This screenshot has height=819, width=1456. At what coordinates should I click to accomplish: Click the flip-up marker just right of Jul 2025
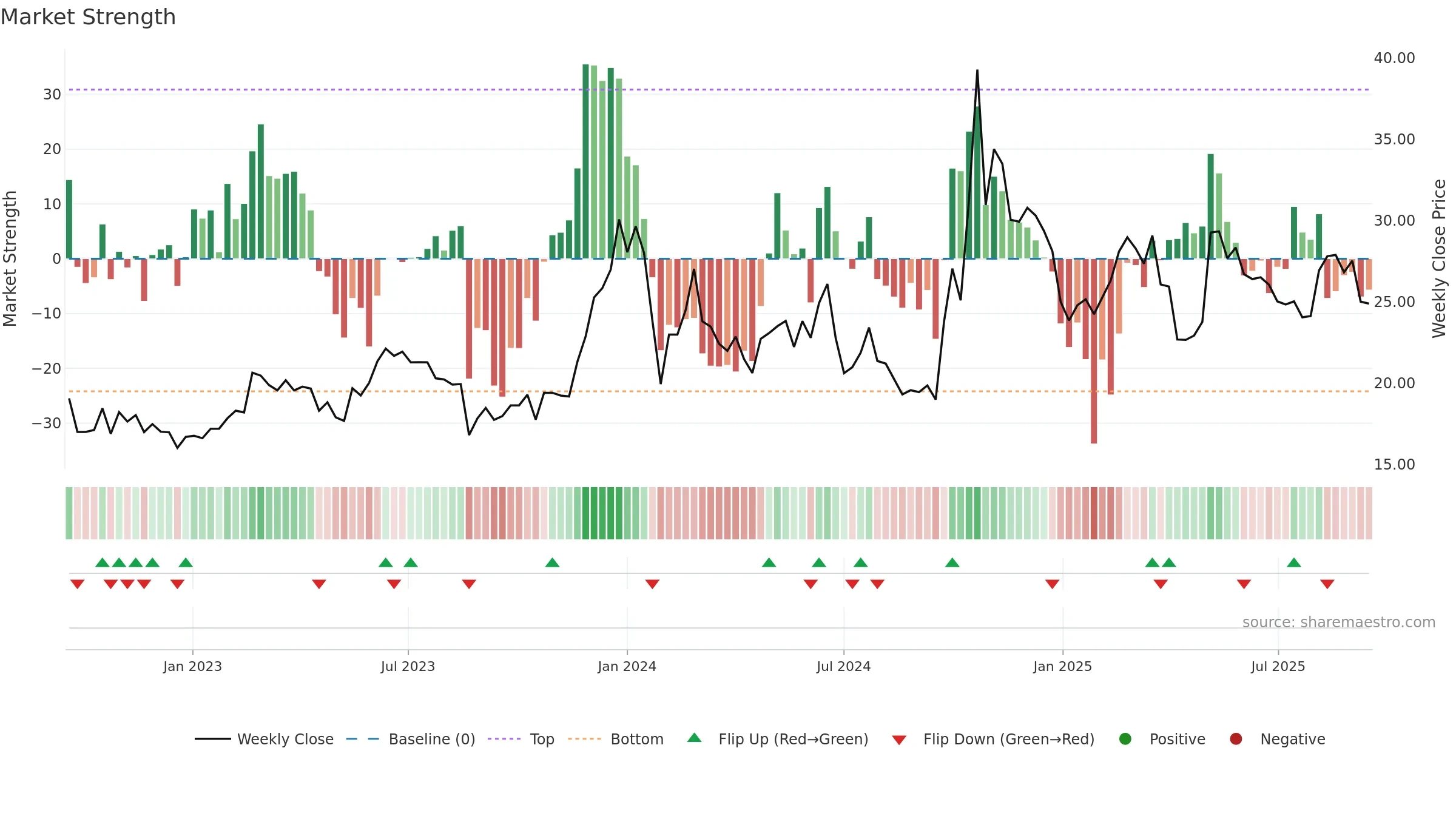click(1293, 563)
